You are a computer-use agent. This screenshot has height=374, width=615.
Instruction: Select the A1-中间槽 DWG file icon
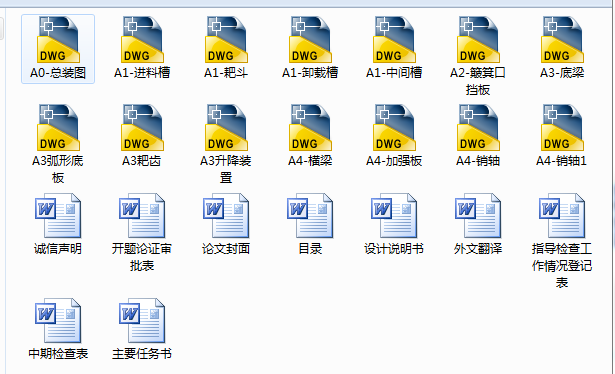[x=394, y=40]
